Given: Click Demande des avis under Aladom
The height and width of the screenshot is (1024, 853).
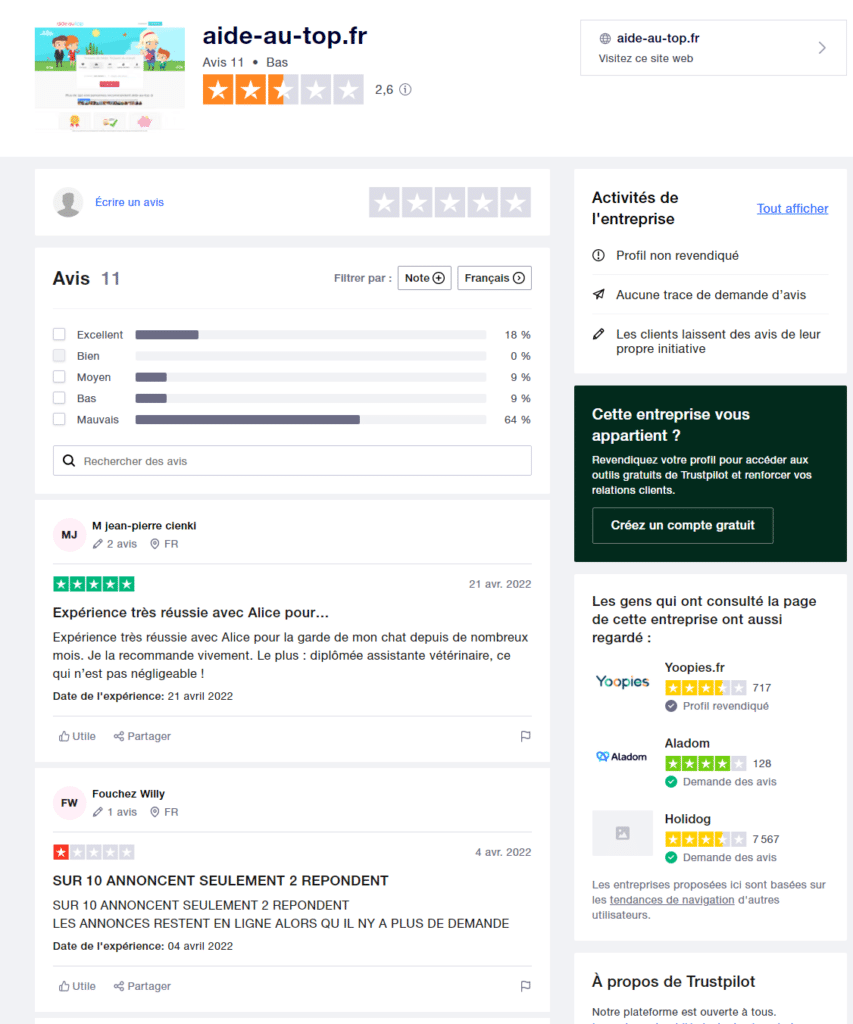Looking at the screenshot, I should (x=730, y=782).
